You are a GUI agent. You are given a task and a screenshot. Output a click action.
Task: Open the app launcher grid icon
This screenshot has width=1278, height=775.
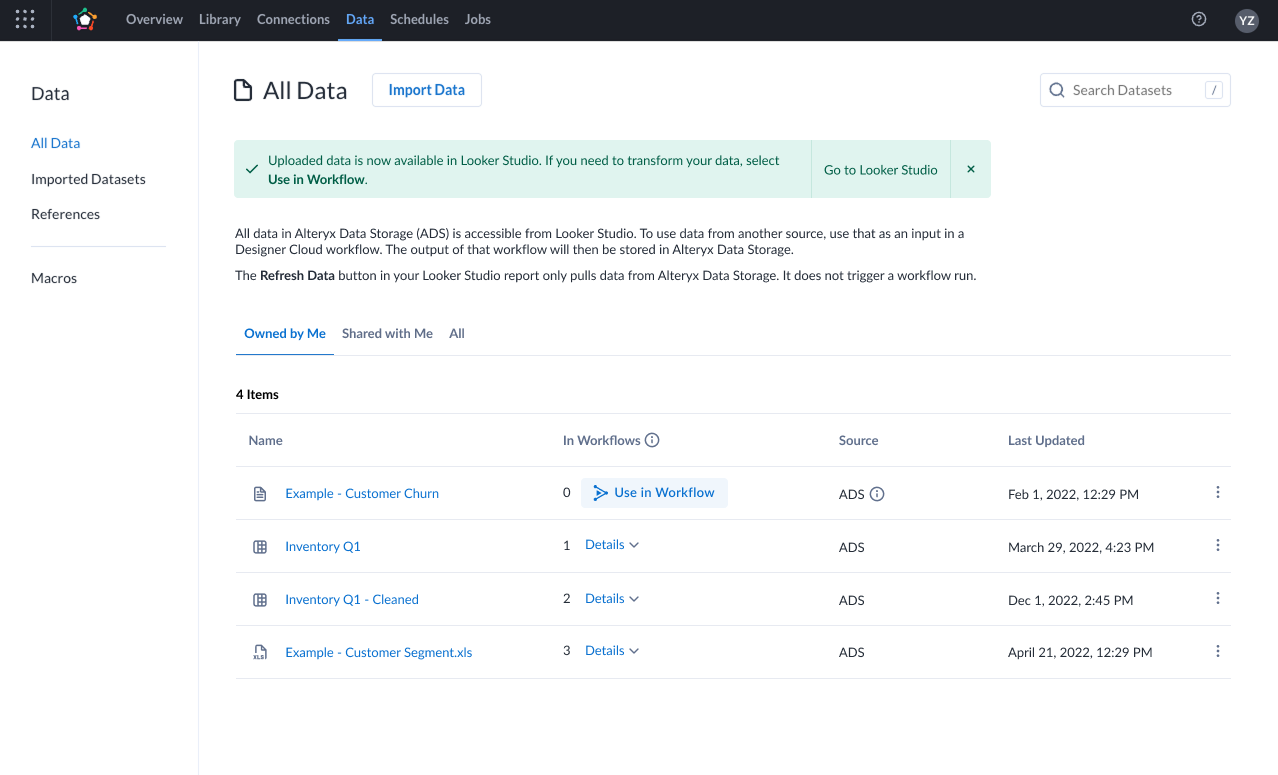25,19
